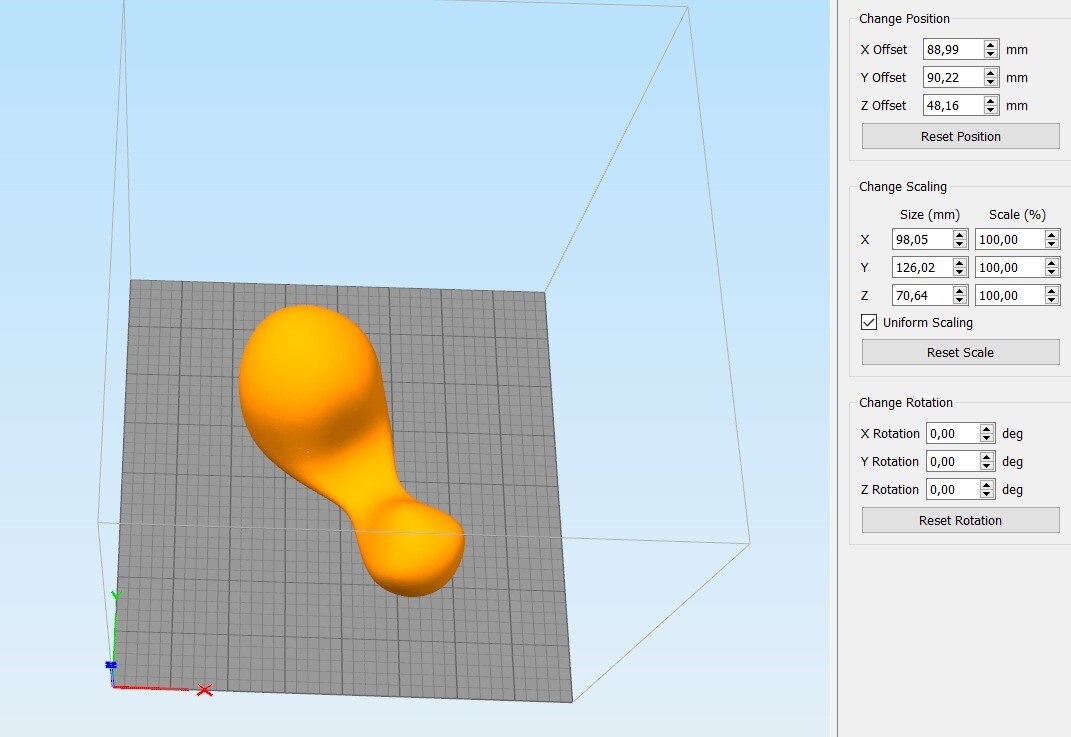The image size is (1071, 737).
Task: Click the 'Change Rotation' group title
Action: pyautogui.click(x=906, y=402)
